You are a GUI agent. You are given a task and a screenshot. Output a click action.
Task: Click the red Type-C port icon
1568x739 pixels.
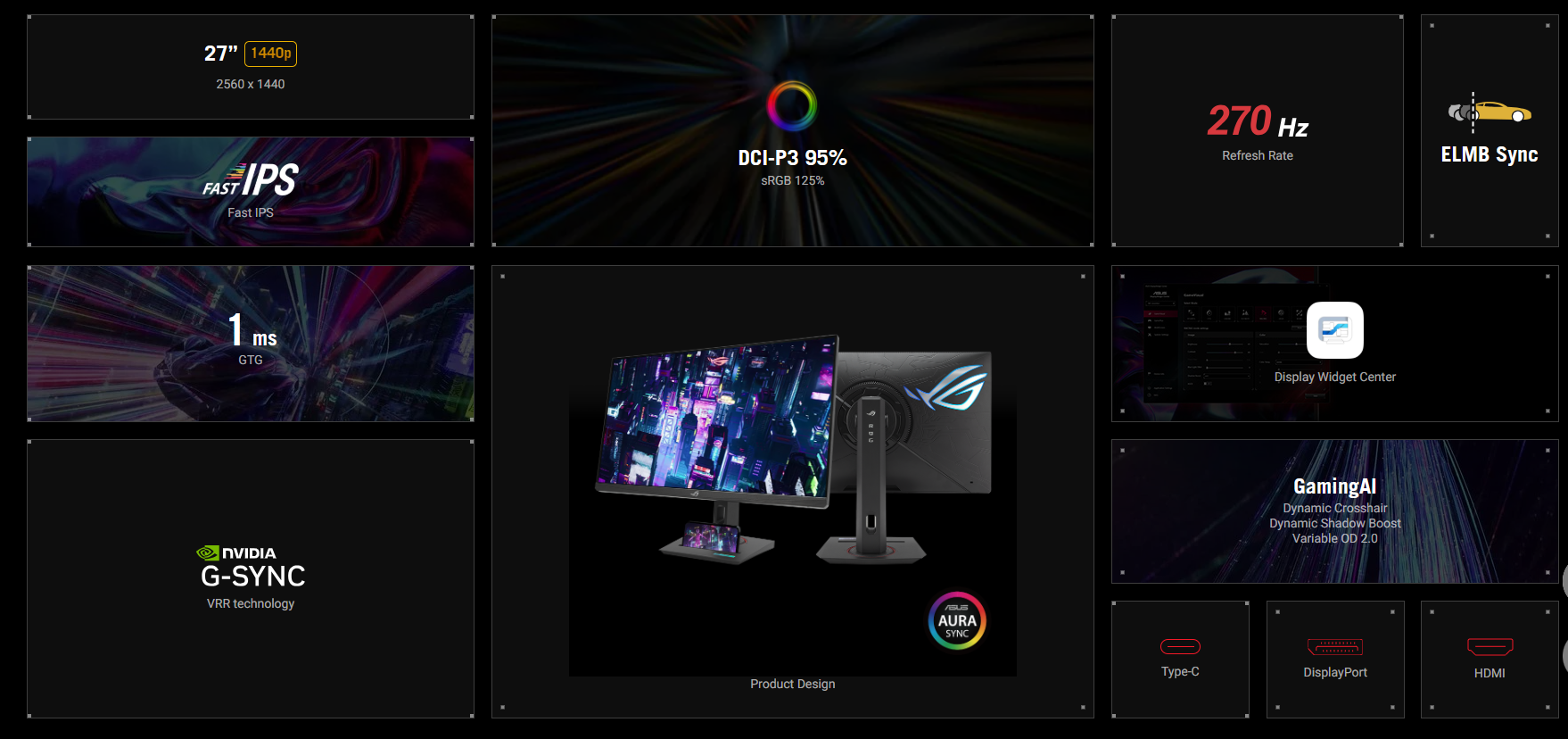coord(1180,646)
